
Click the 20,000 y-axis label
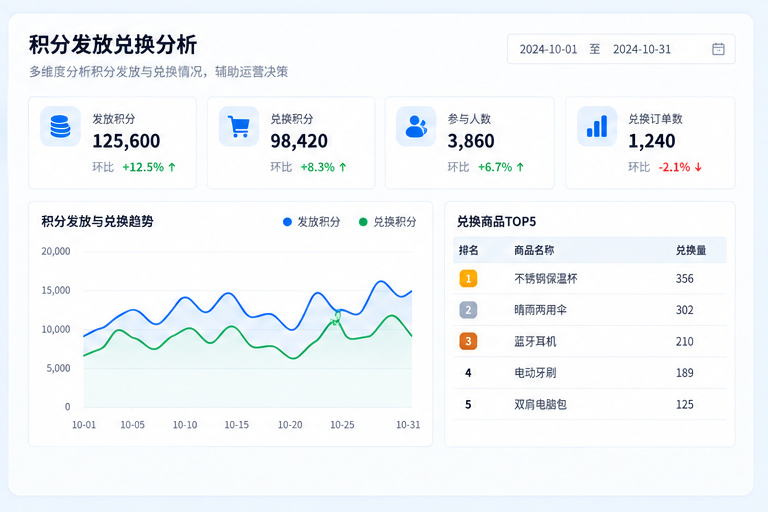point(56,251)
